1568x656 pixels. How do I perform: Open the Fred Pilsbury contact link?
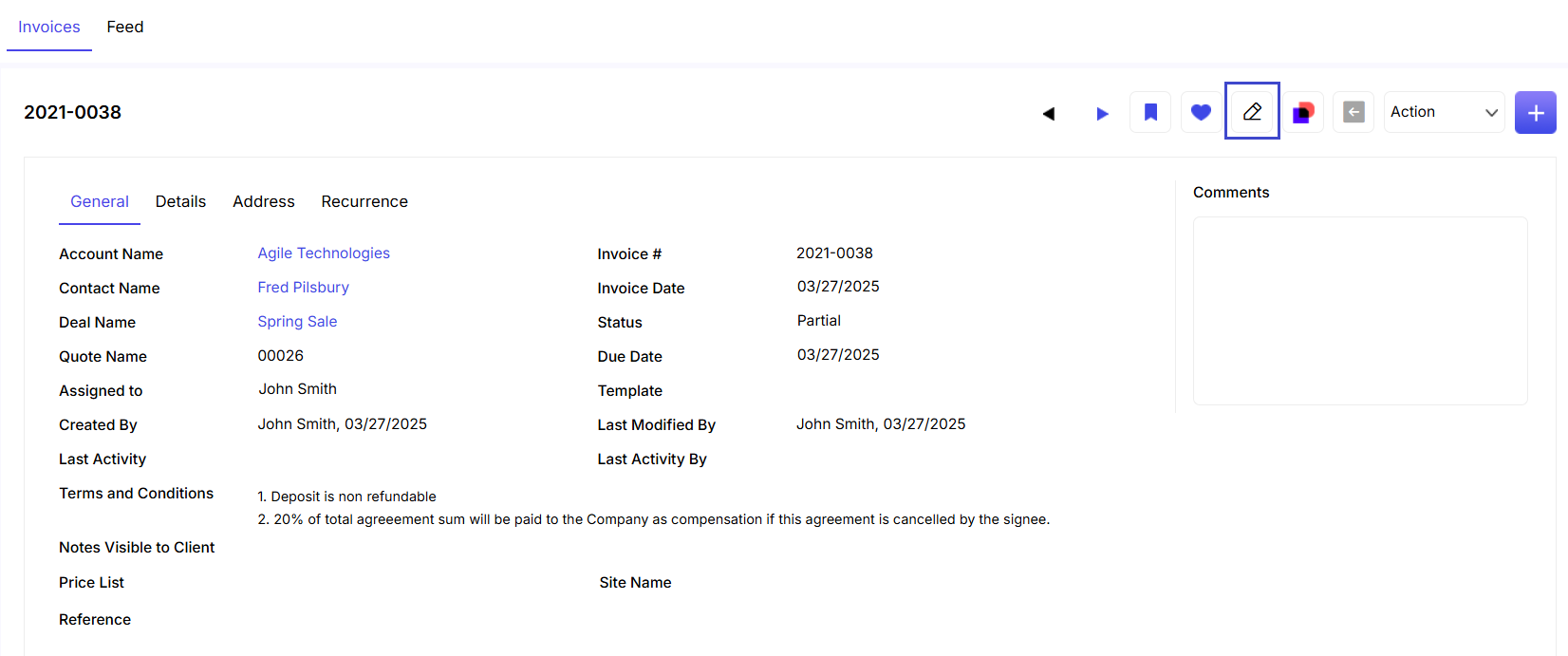pyautogui.click(x=303, y=287)
